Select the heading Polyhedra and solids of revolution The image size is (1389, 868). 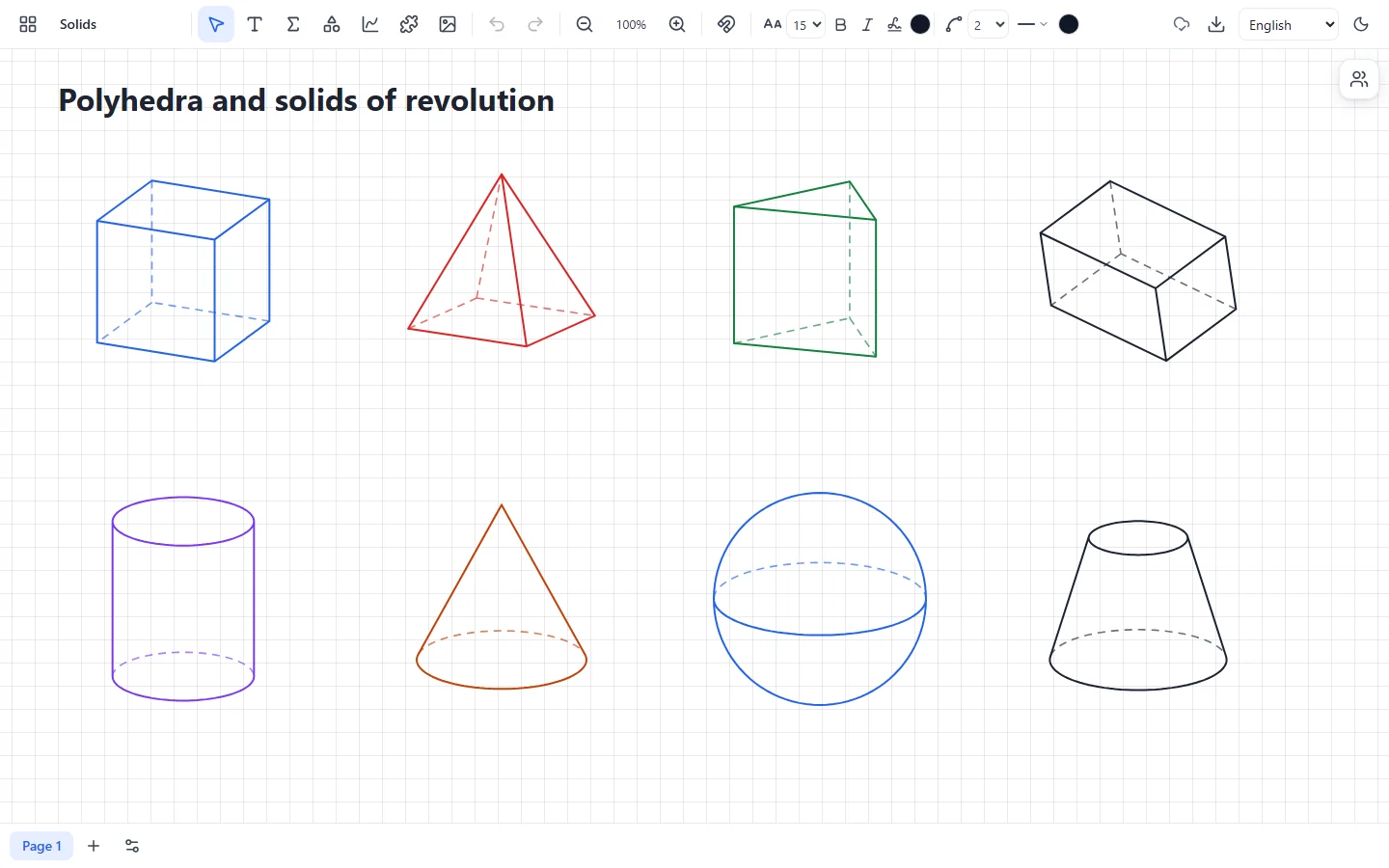coord(307,100)
